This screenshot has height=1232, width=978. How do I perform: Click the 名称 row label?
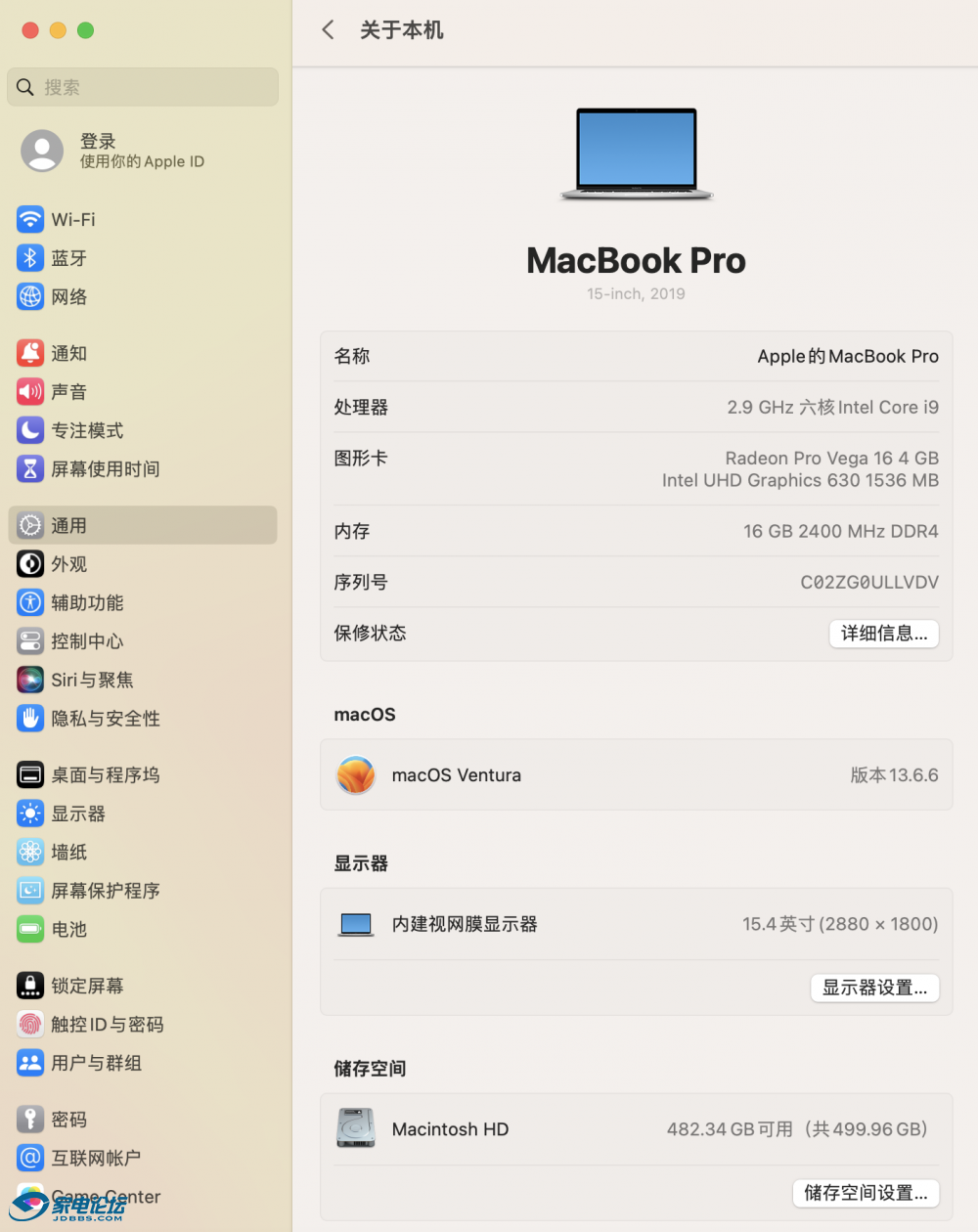351,357
